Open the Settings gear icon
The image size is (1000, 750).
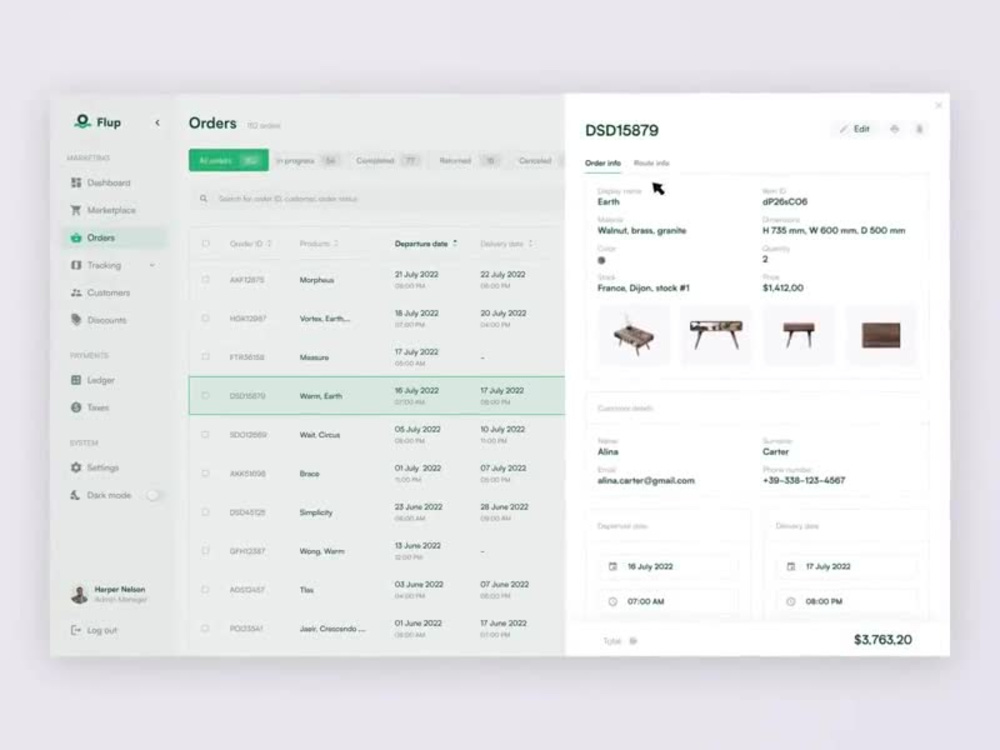coord(76,467)
